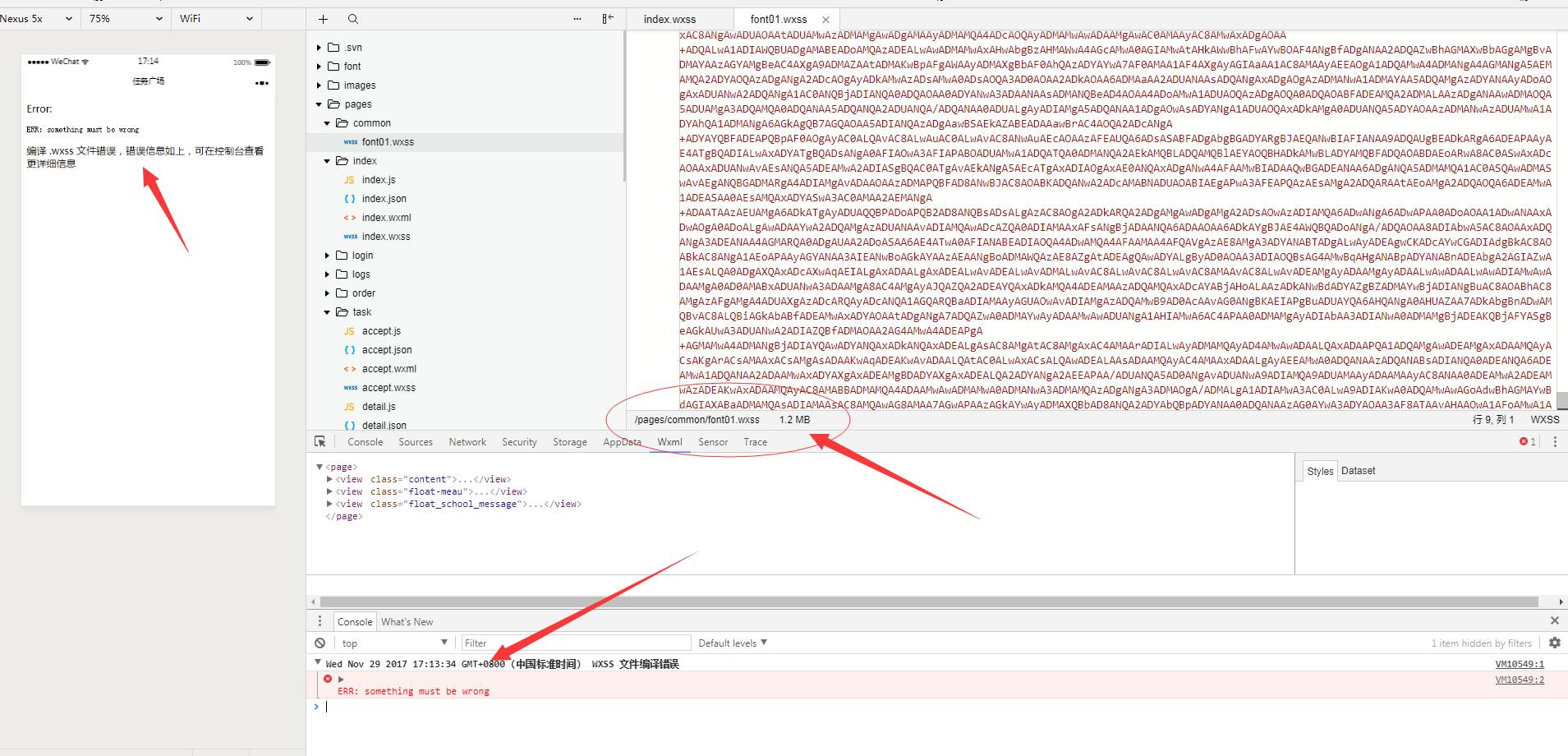This screenshot has width=1568, height=756.
Task: Switch to the Console devtools tab
Action: pyautogui.click(x=365, y=442)
